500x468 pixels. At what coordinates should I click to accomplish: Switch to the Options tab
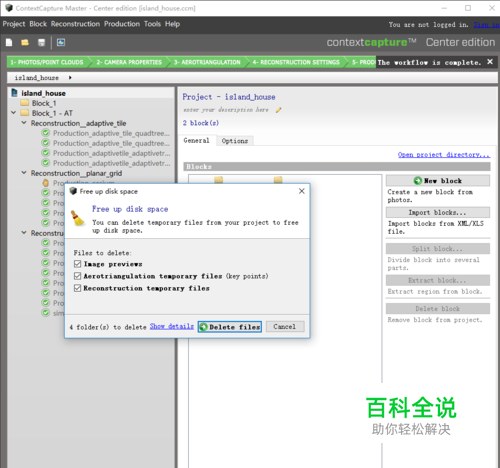(x=235, y=141)
